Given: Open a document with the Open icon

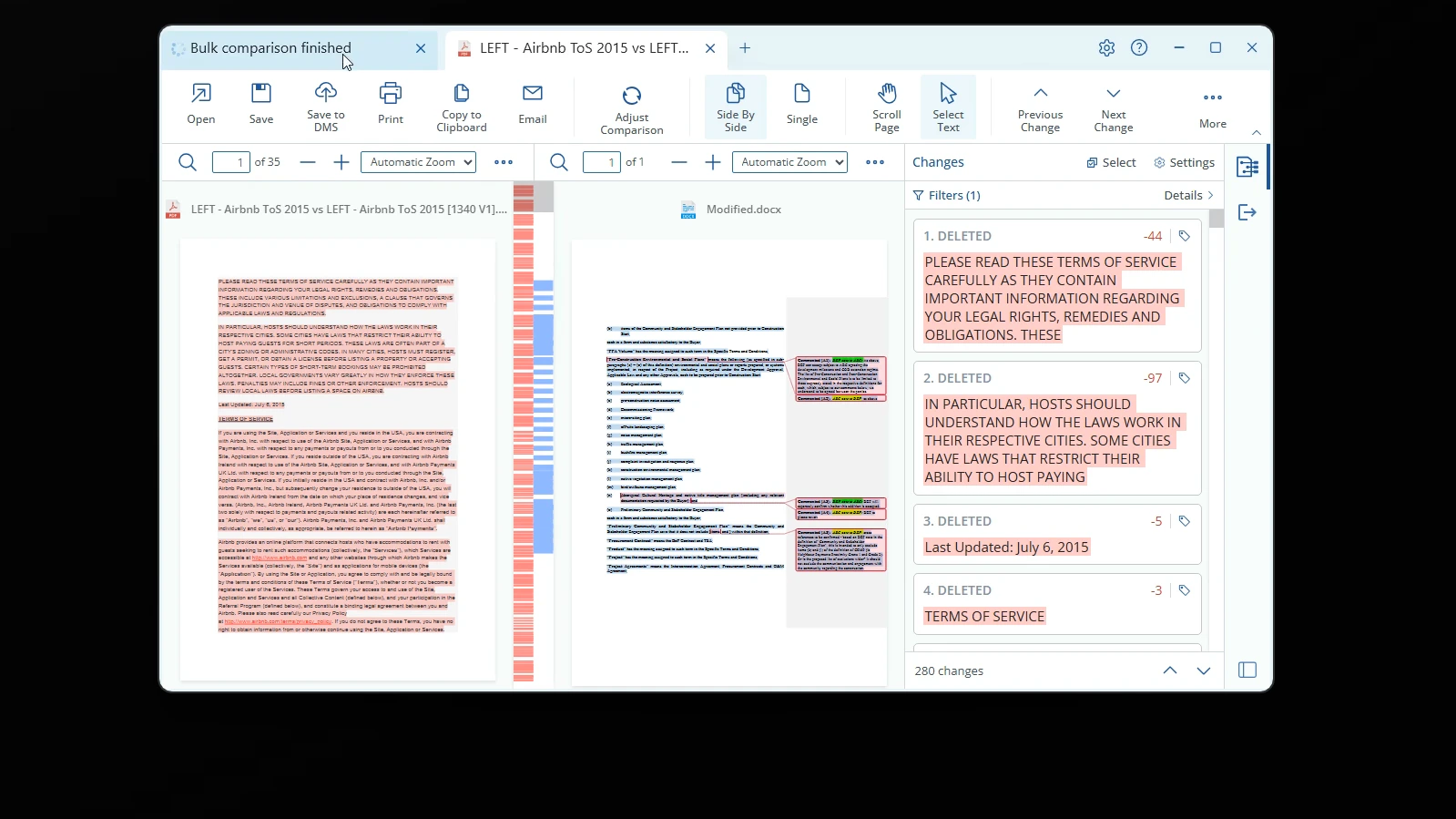Looking at the screenshot, I should [x=201, y=104].
